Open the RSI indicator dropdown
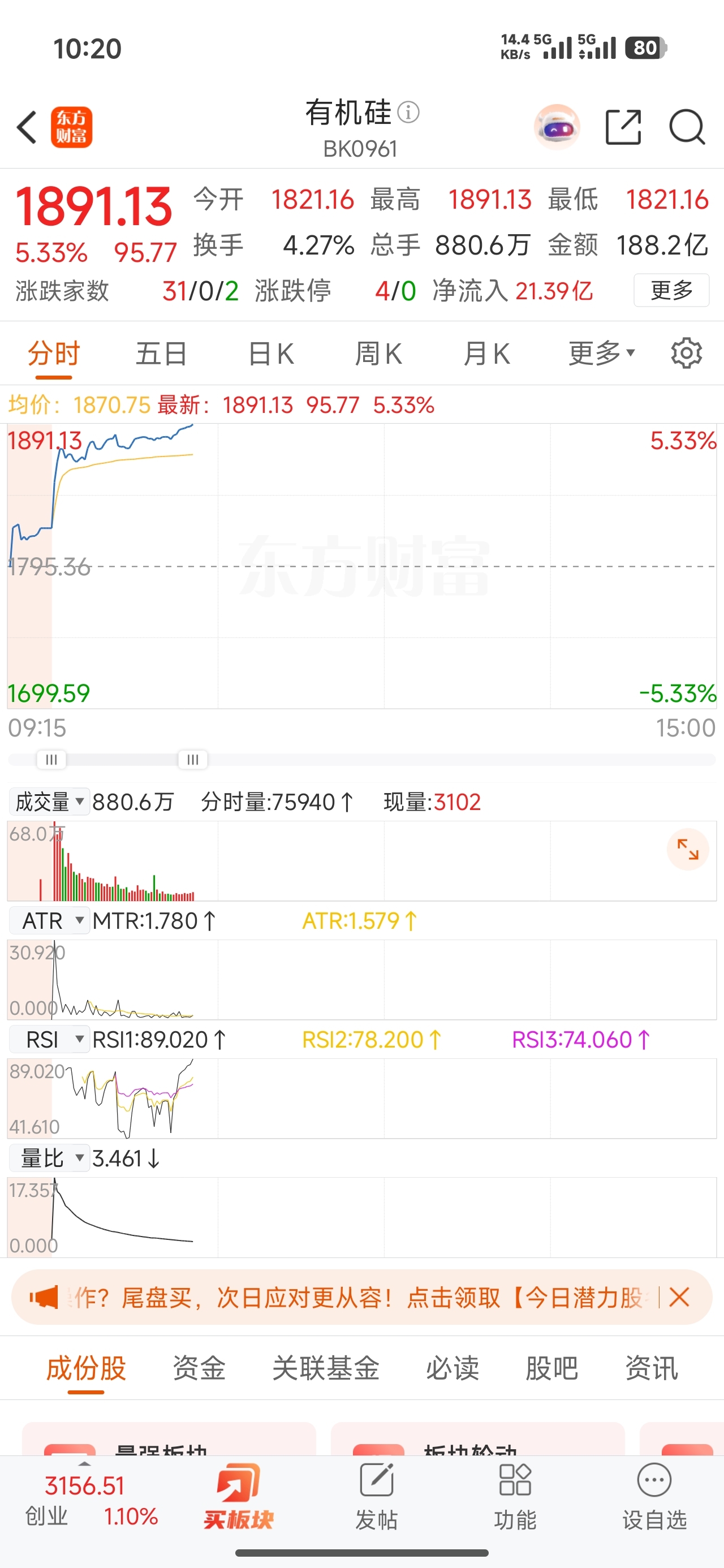The image size is (724, 1568). (x=49, y=1039)
